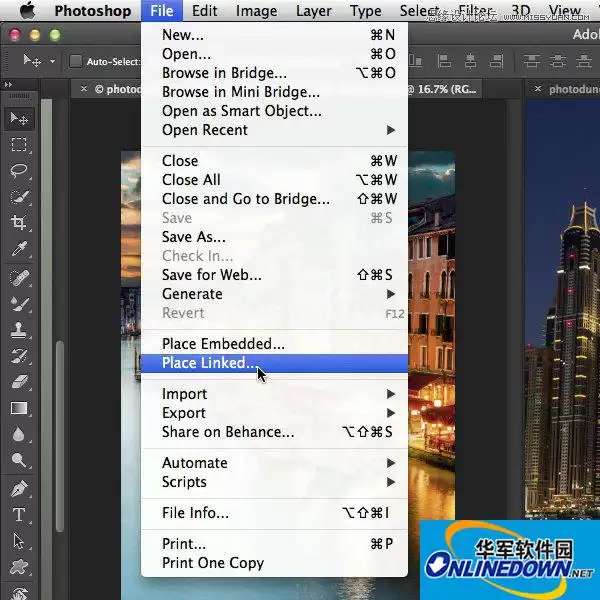Screen dimensions: 600x600
Task: Close the photodune document tab
Action: (x=538, y=89)
